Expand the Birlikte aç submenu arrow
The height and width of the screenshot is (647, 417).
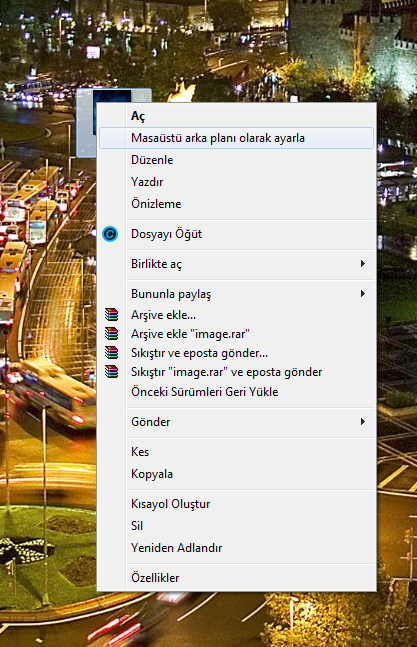tap(363, 264)
